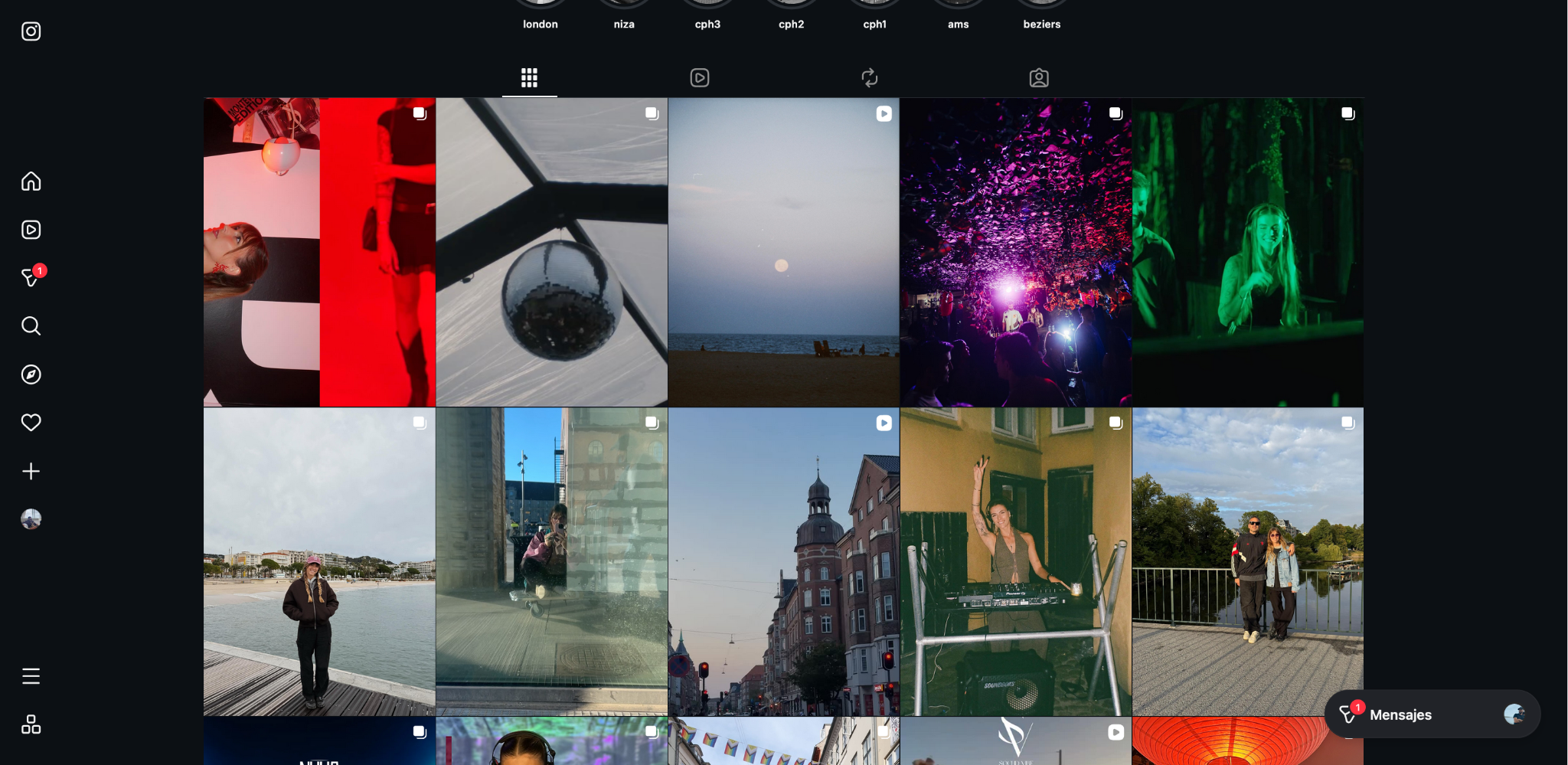Click the reel icon on brick tower post
Image resolution: width=1568 pixels, height=765 pixels.
[x=884, y=423]
